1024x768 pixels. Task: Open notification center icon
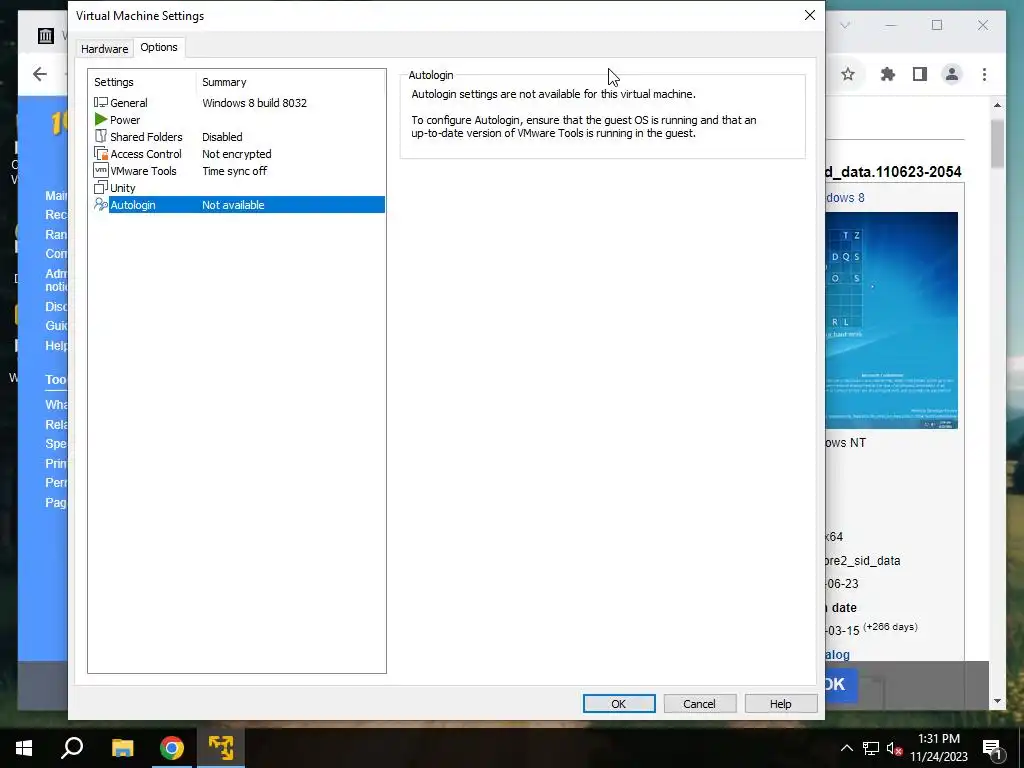[993, 748]
